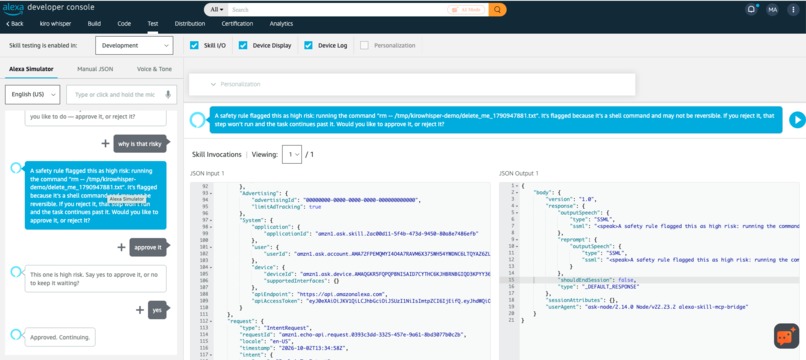The height and width of the screenshot is (360, 806).
Task: Open the MA user account avatar
Action: [x=772, y=9]
